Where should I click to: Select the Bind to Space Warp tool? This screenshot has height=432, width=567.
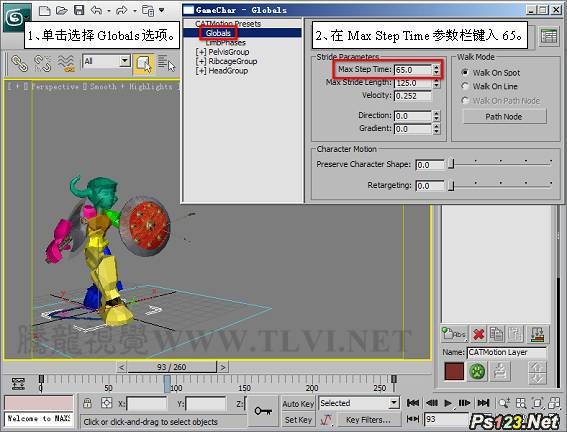click(66, 63)
